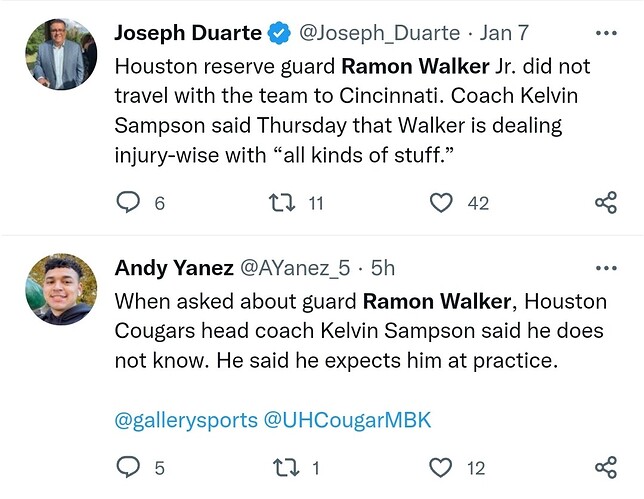
Task: Open Andy Yanez's profile picture
Action: click(x=62, y=289)
